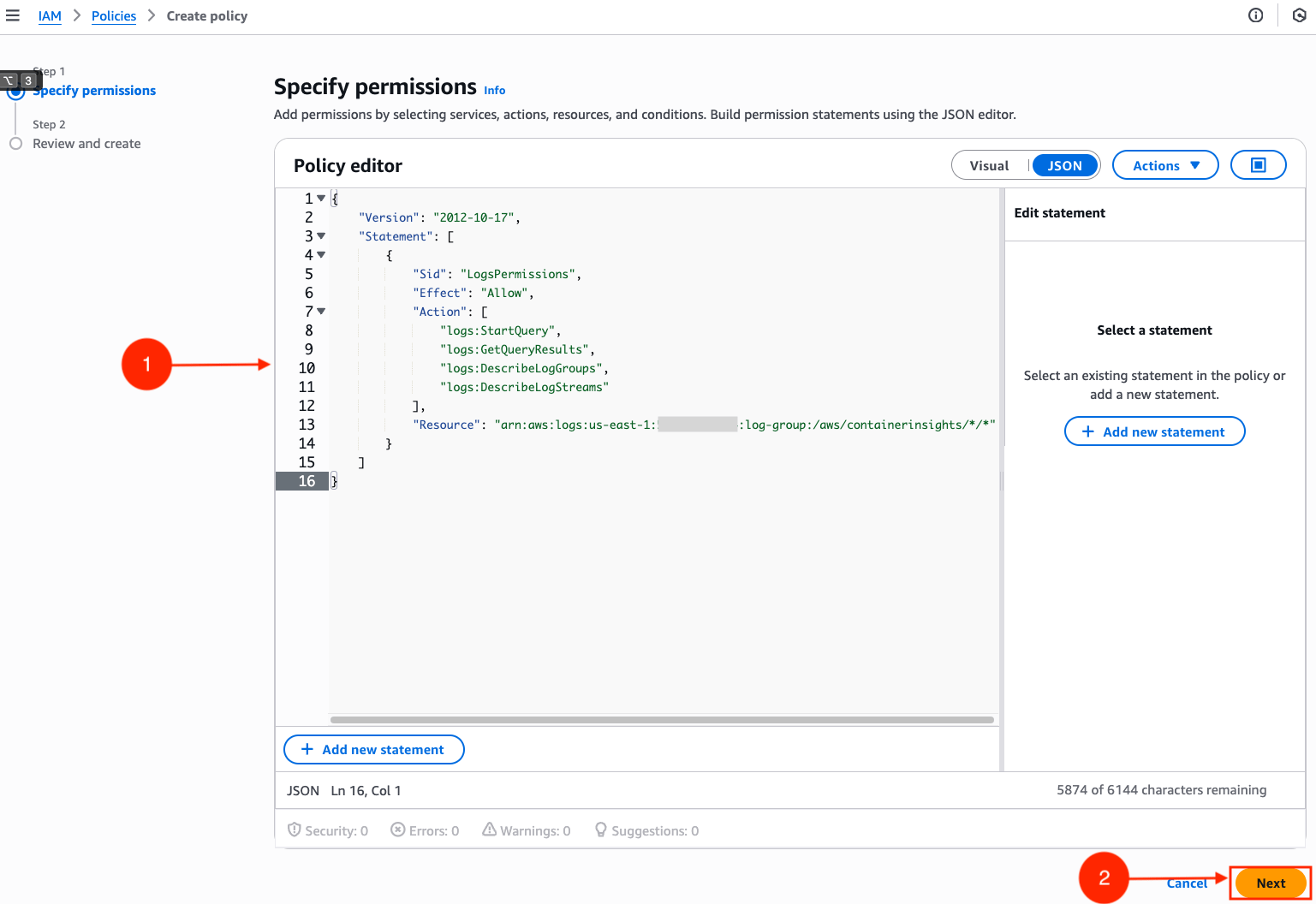Image resolution: width=1316 pixels, height=904 pixels.
Task: Click the "logs:DescribeLogGroups" line
Action: point(524,368)
